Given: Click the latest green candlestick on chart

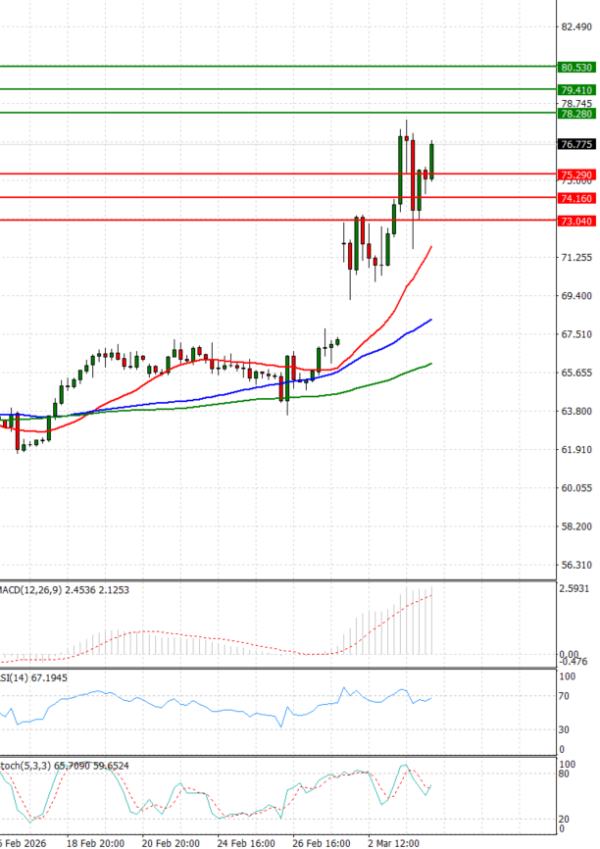Looking at the screenshot, I should click(432, 160).
